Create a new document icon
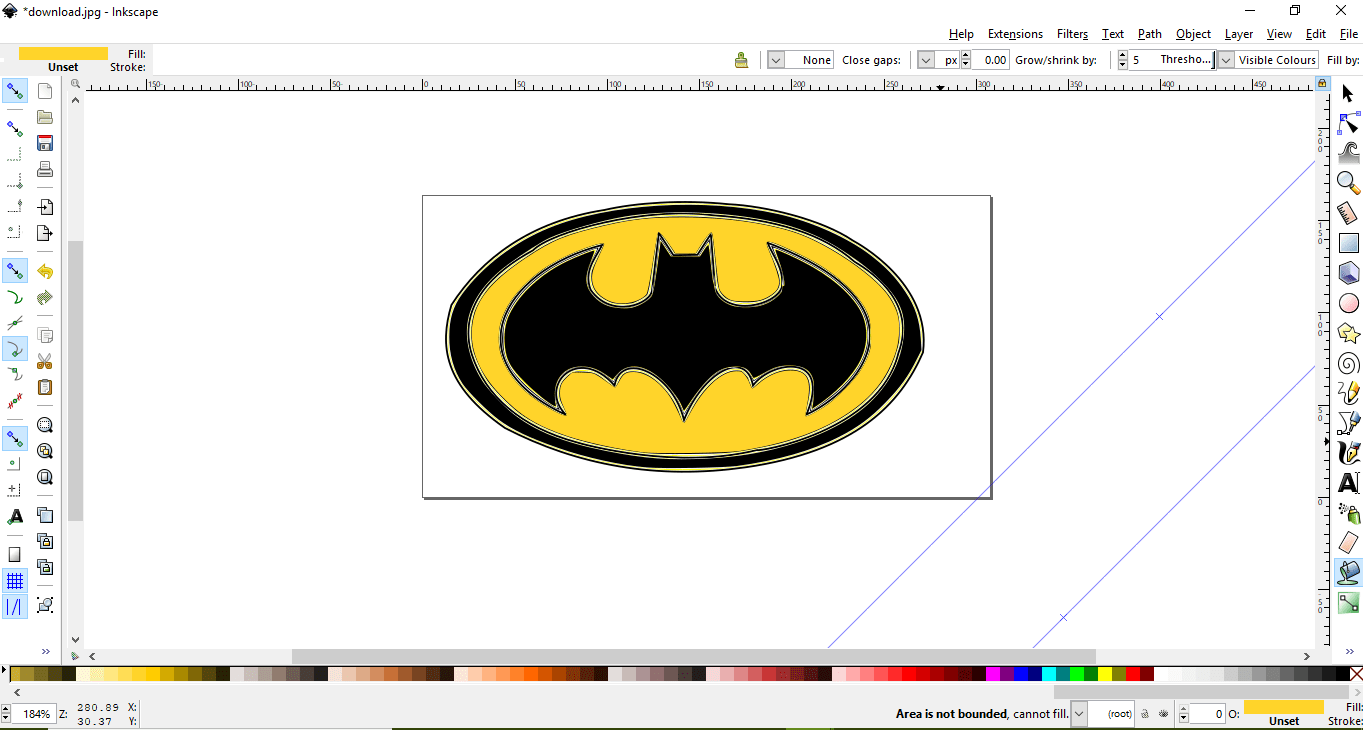 45,91
